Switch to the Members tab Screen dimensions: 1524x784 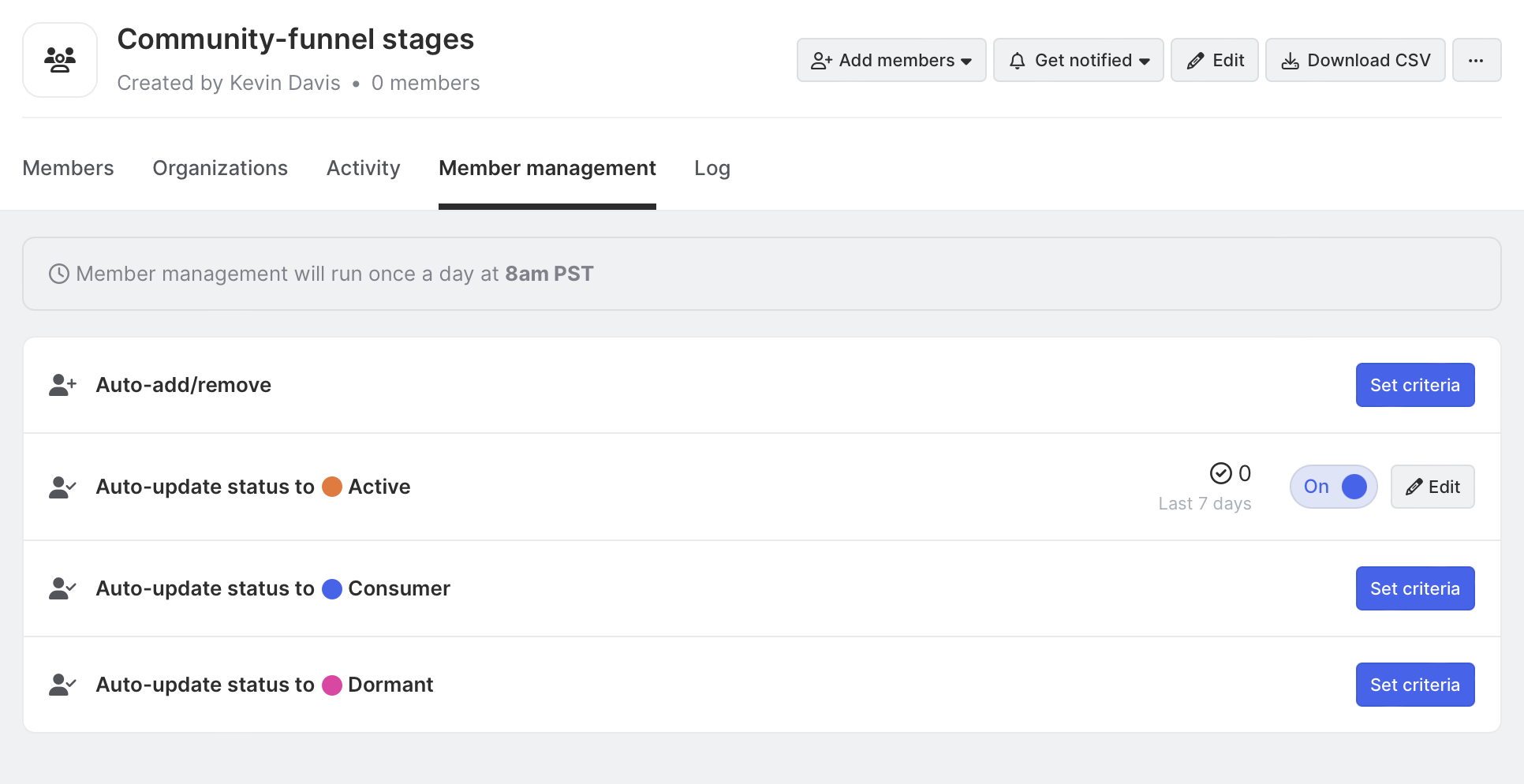click(x=68, y=168)
